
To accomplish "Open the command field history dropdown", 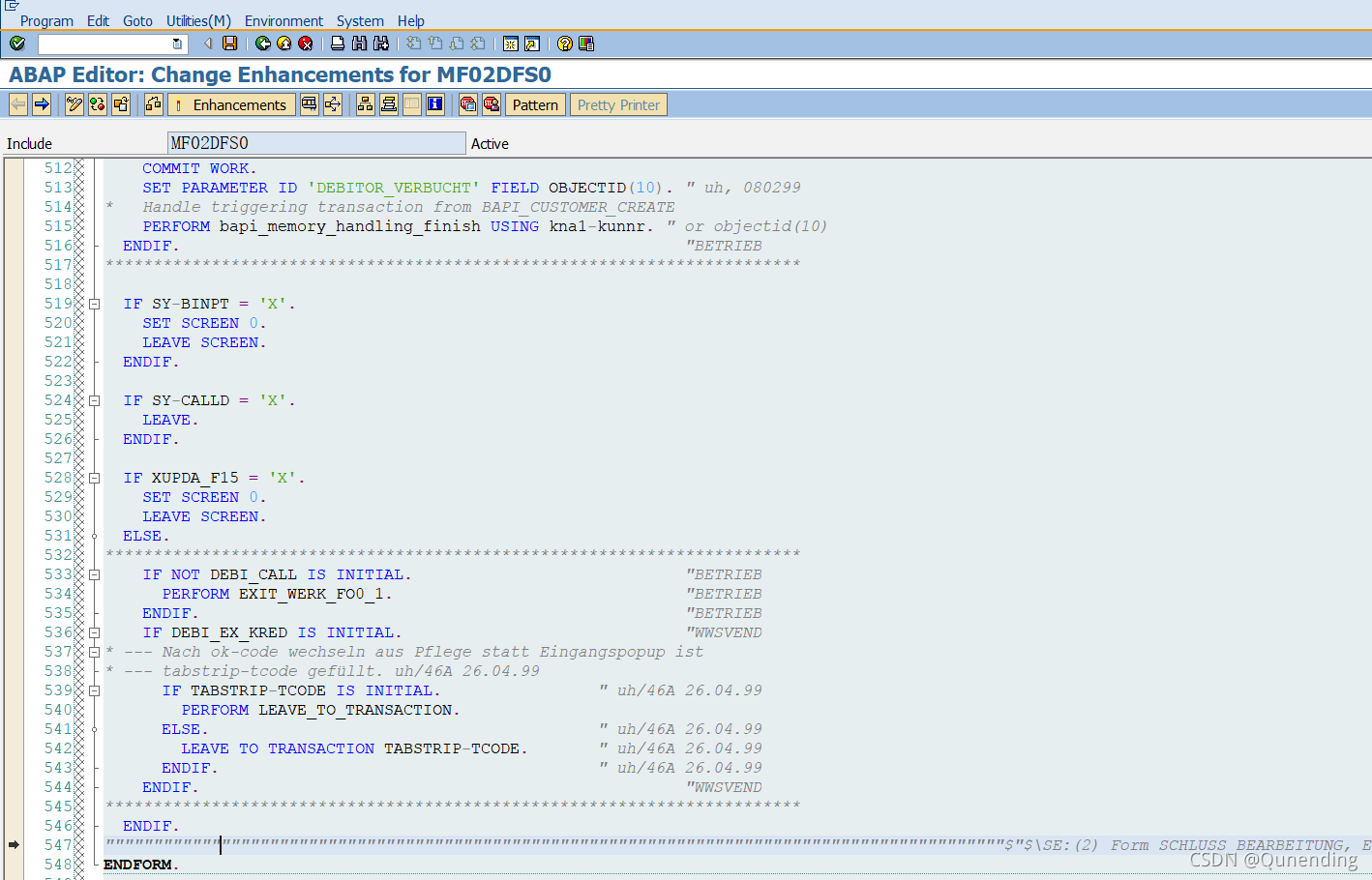I will point(177,44).
